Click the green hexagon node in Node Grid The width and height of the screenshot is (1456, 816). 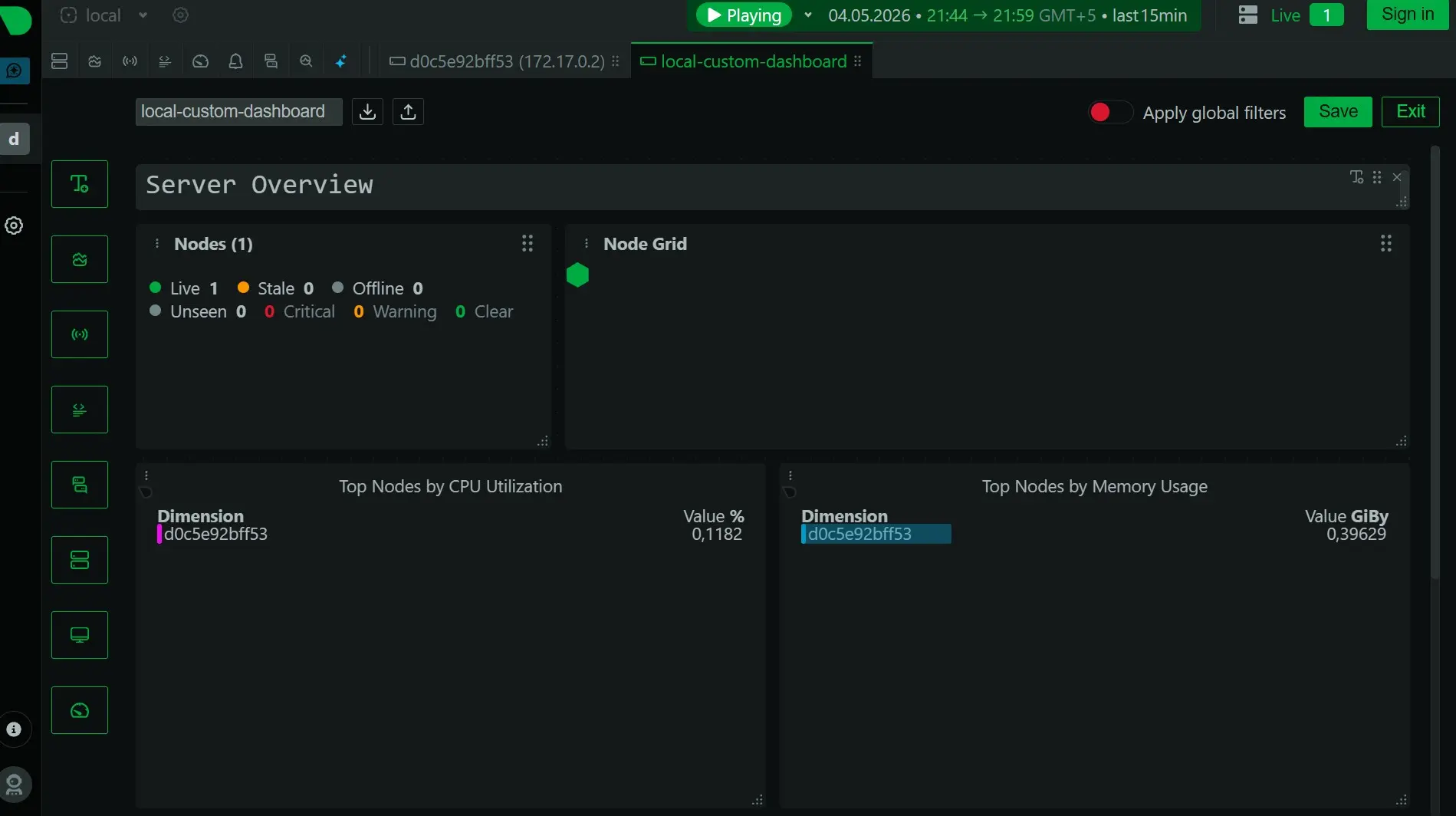[x=577, y=275]
